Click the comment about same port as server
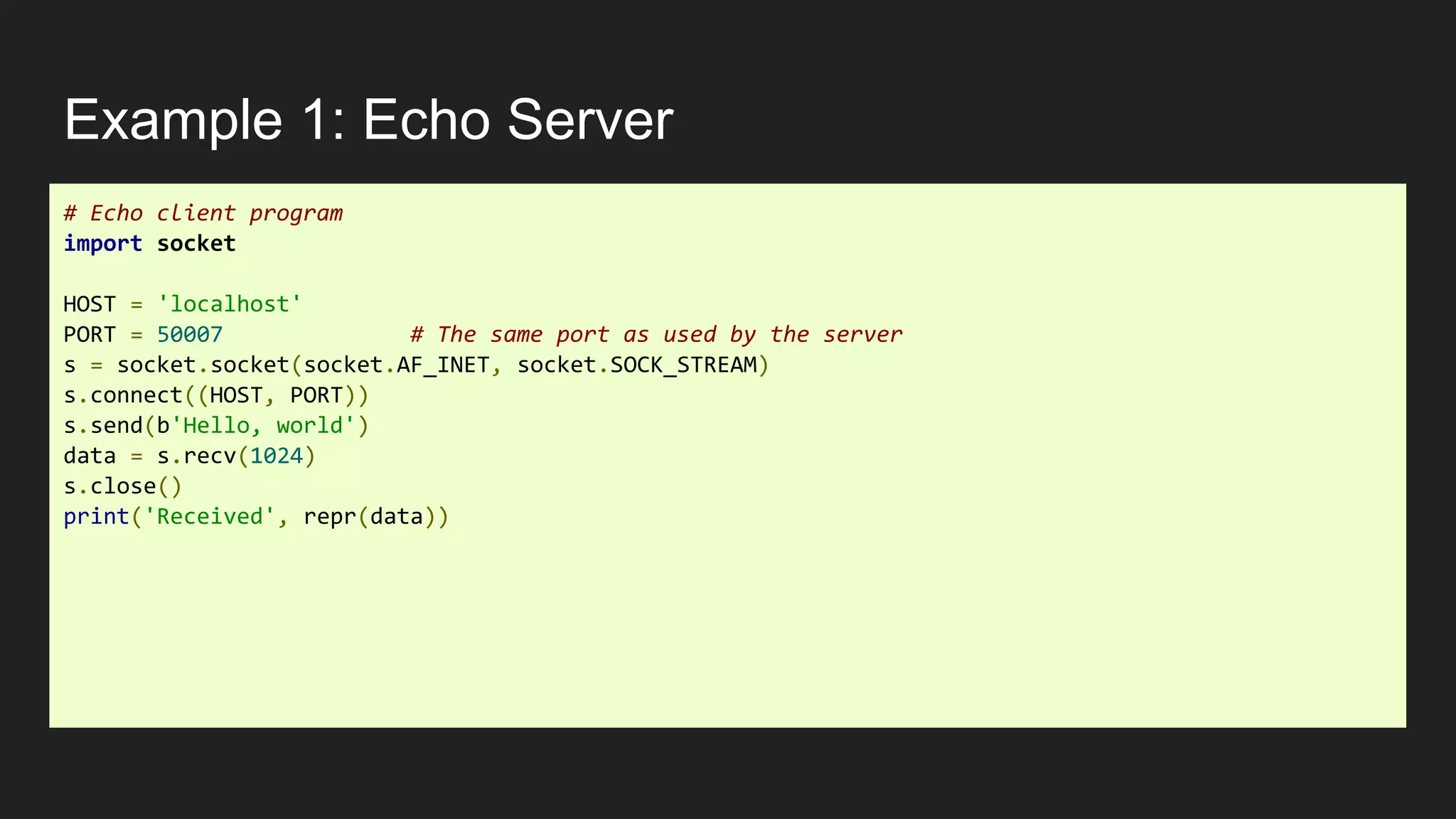The image size is (1456, 819). (656, 335)
